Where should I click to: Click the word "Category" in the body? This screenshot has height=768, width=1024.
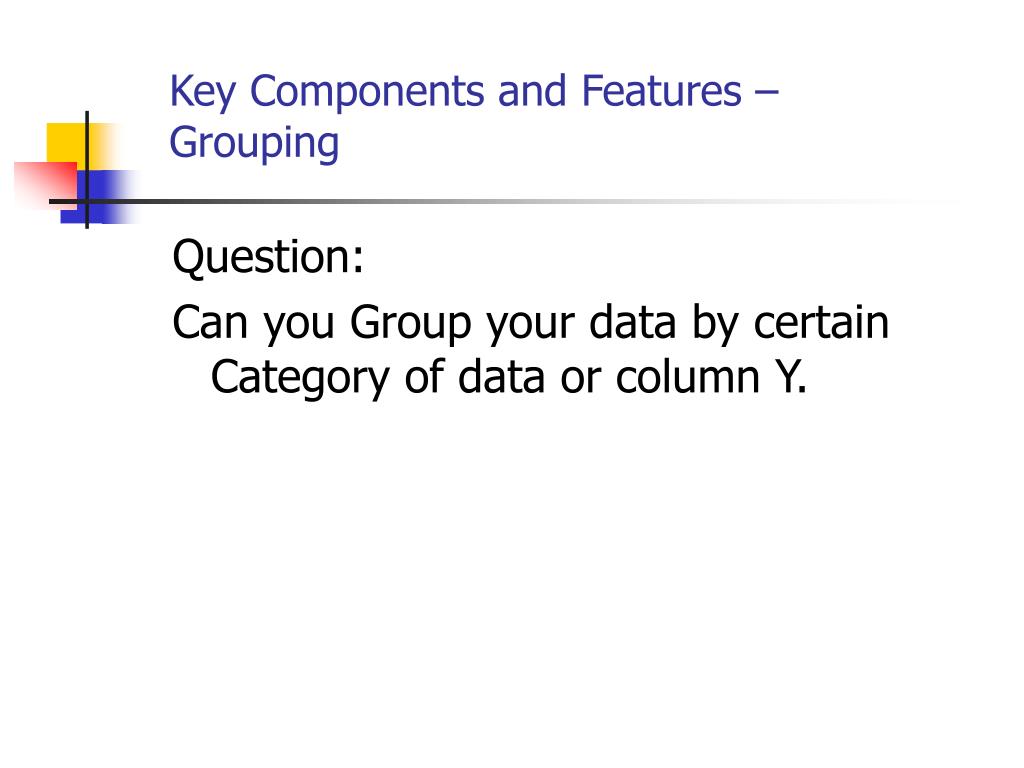pos(300,379)
